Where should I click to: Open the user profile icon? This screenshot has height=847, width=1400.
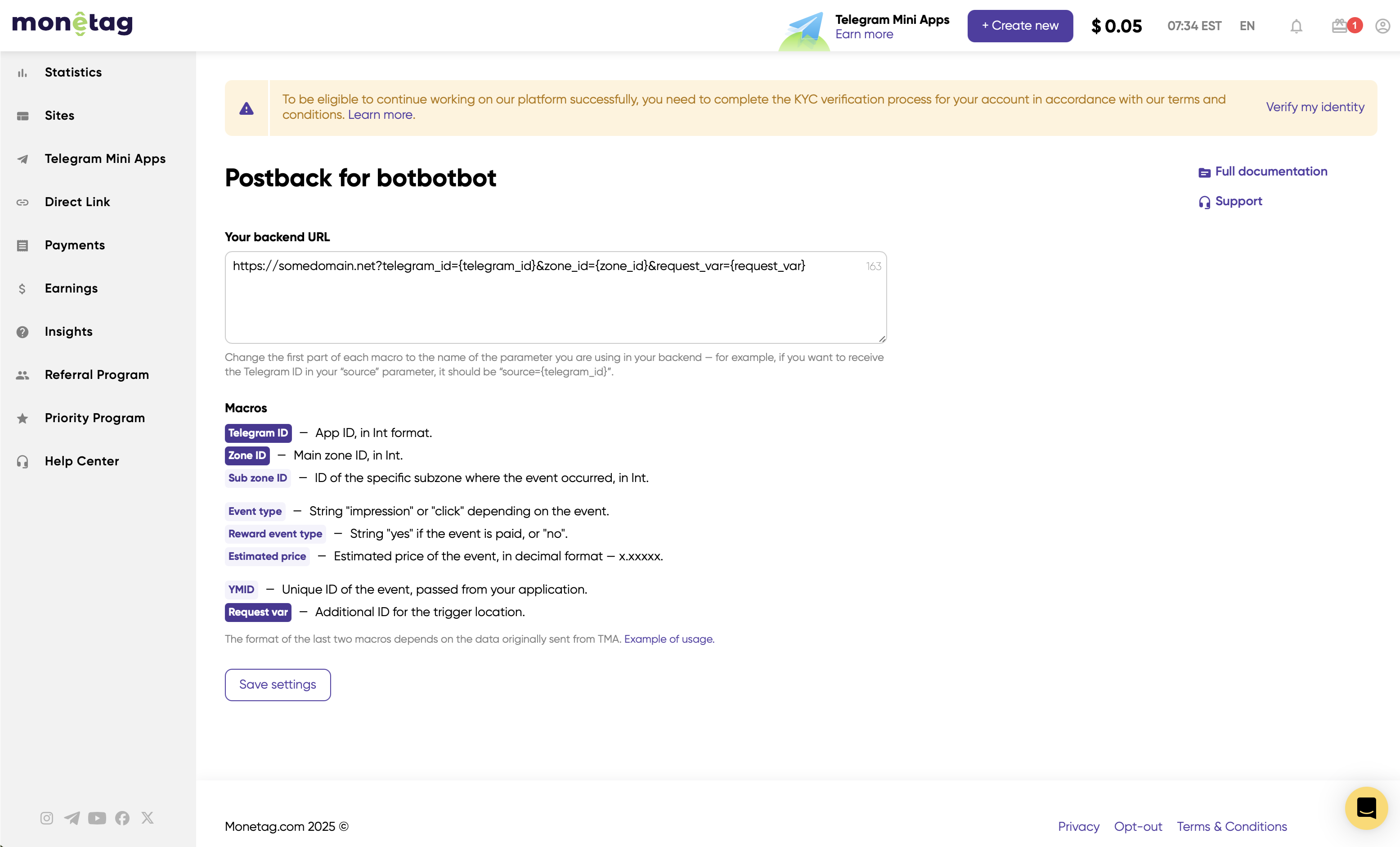1382,26
